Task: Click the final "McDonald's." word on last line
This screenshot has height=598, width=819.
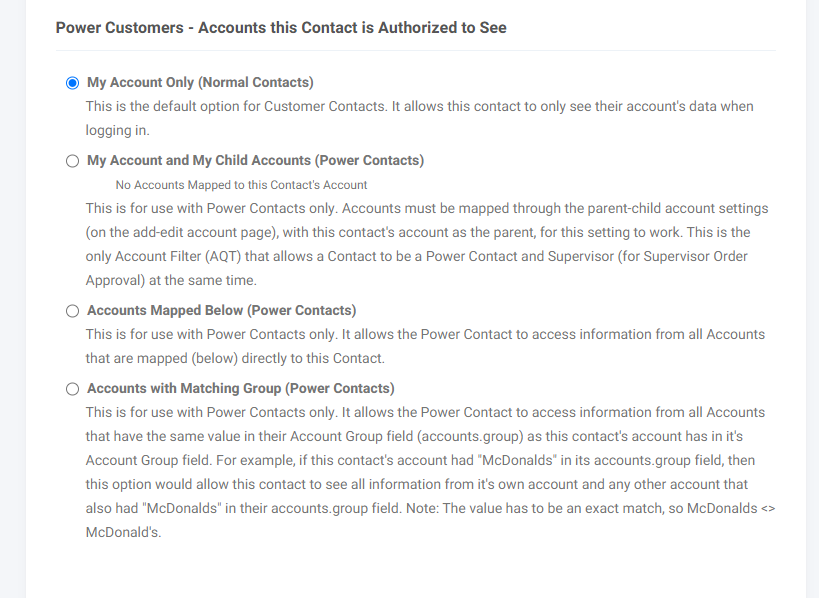Action: tap(123, 532)
